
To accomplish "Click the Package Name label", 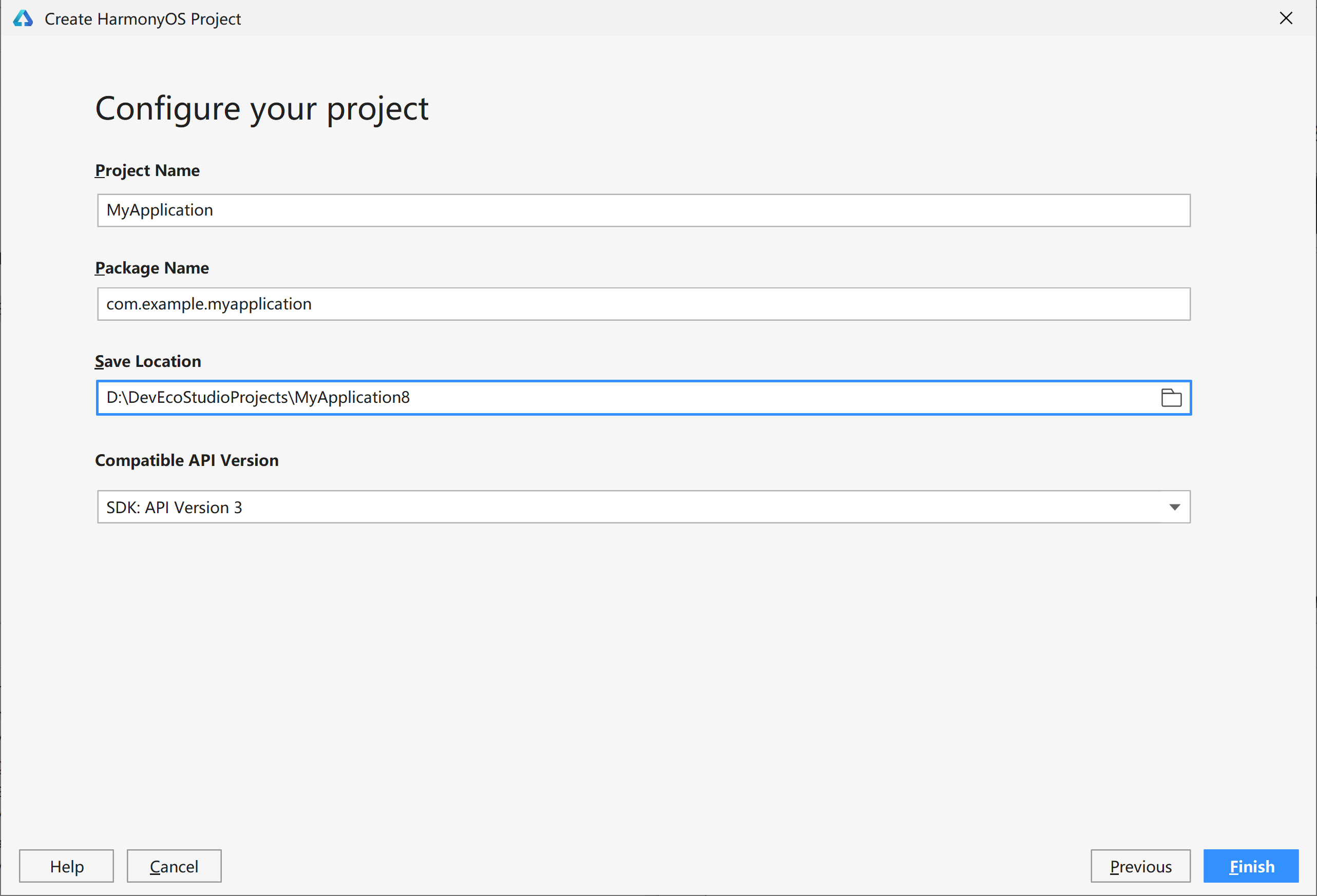I will click(x=152, y=268).
